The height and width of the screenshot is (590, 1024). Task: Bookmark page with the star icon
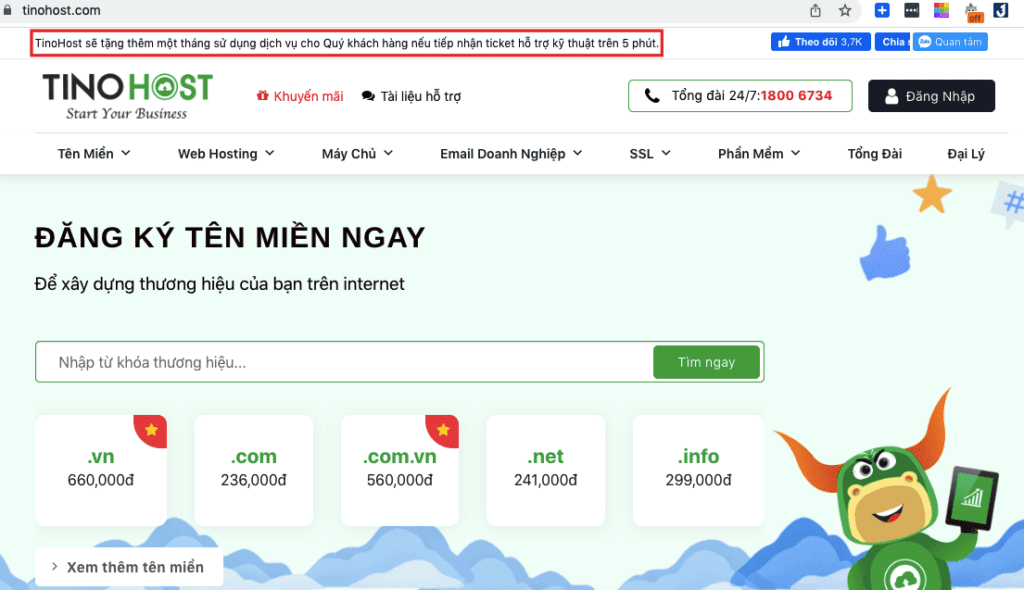click(845, 10)
